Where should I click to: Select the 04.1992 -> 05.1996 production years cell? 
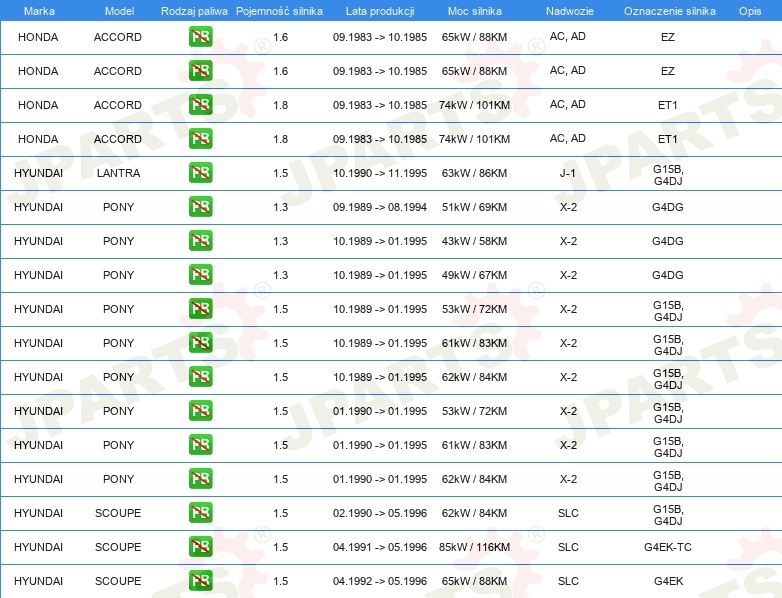point(380,581)
